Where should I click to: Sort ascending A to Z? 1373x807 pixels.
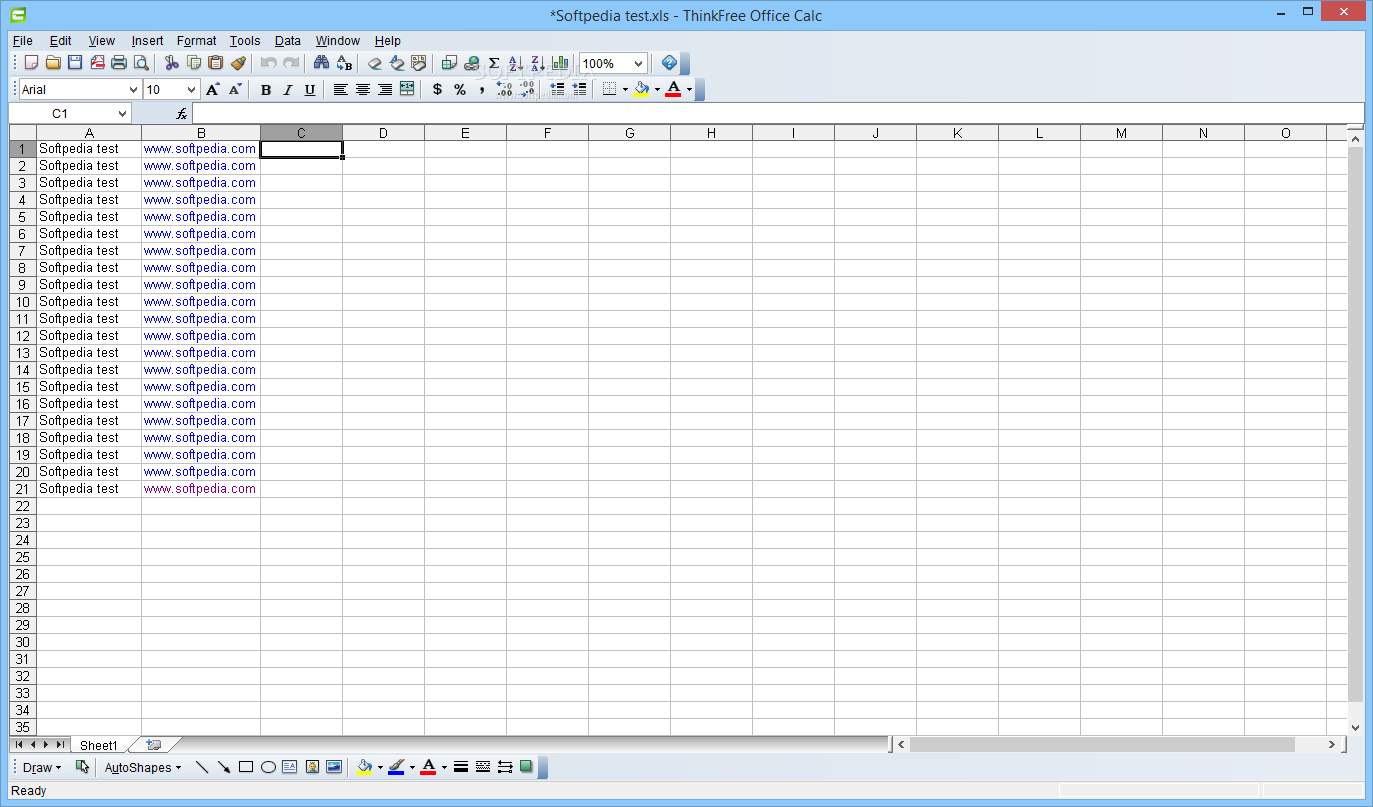pyautogui.click(x=516, y=63)
